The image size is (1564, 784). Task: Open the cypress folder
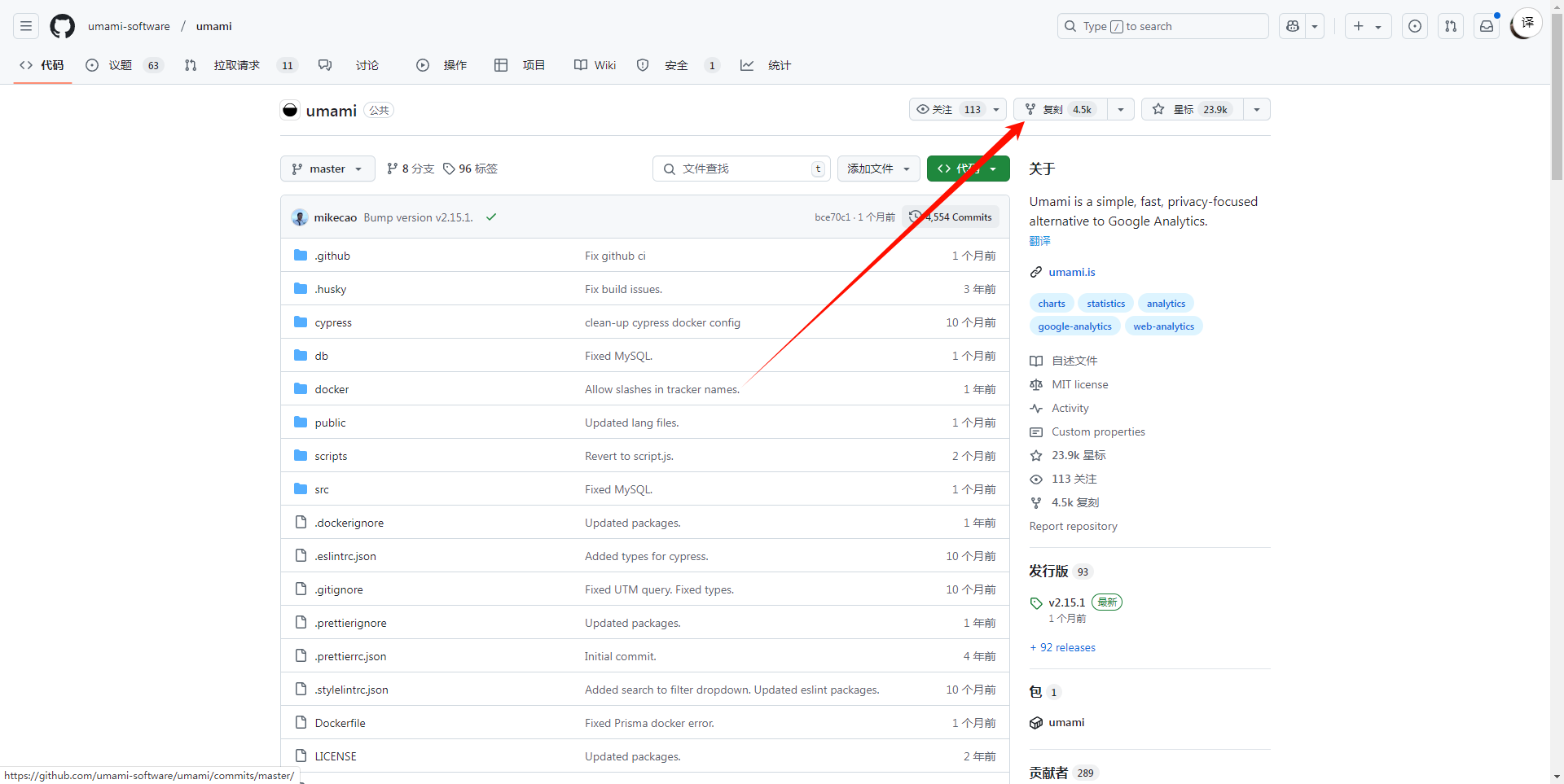point(333,322)
